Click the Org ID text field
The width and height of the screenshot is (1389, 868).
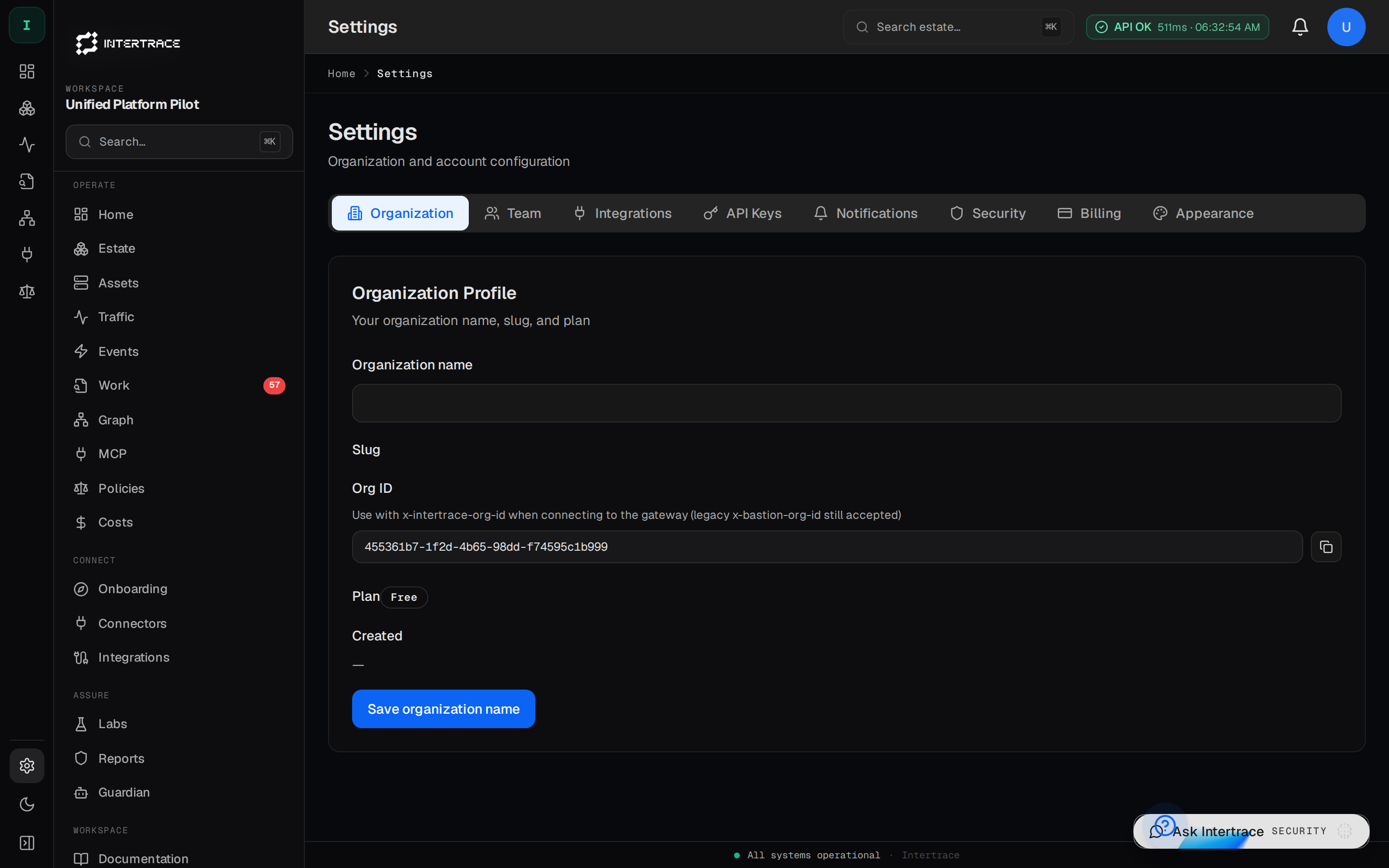(827, 547)
